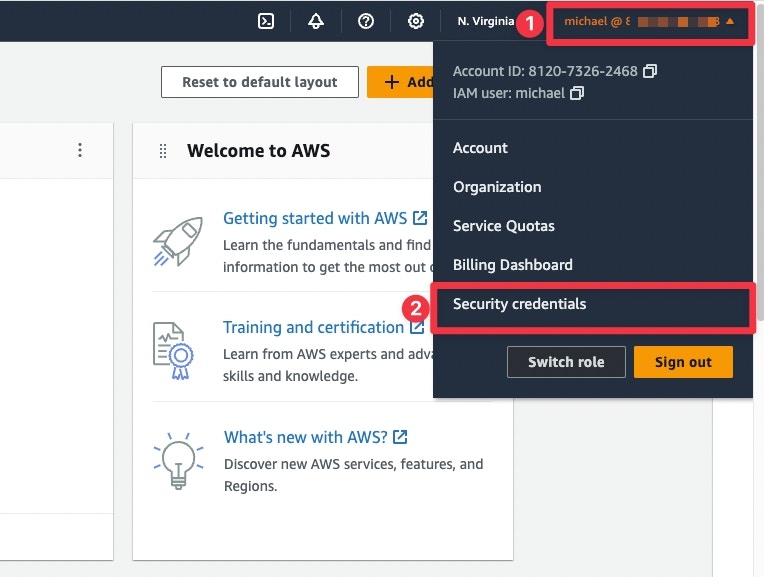The height and width of the screenshot is (577, 764).
Task: Click Reset to default layout
Action: click(260, 82)
